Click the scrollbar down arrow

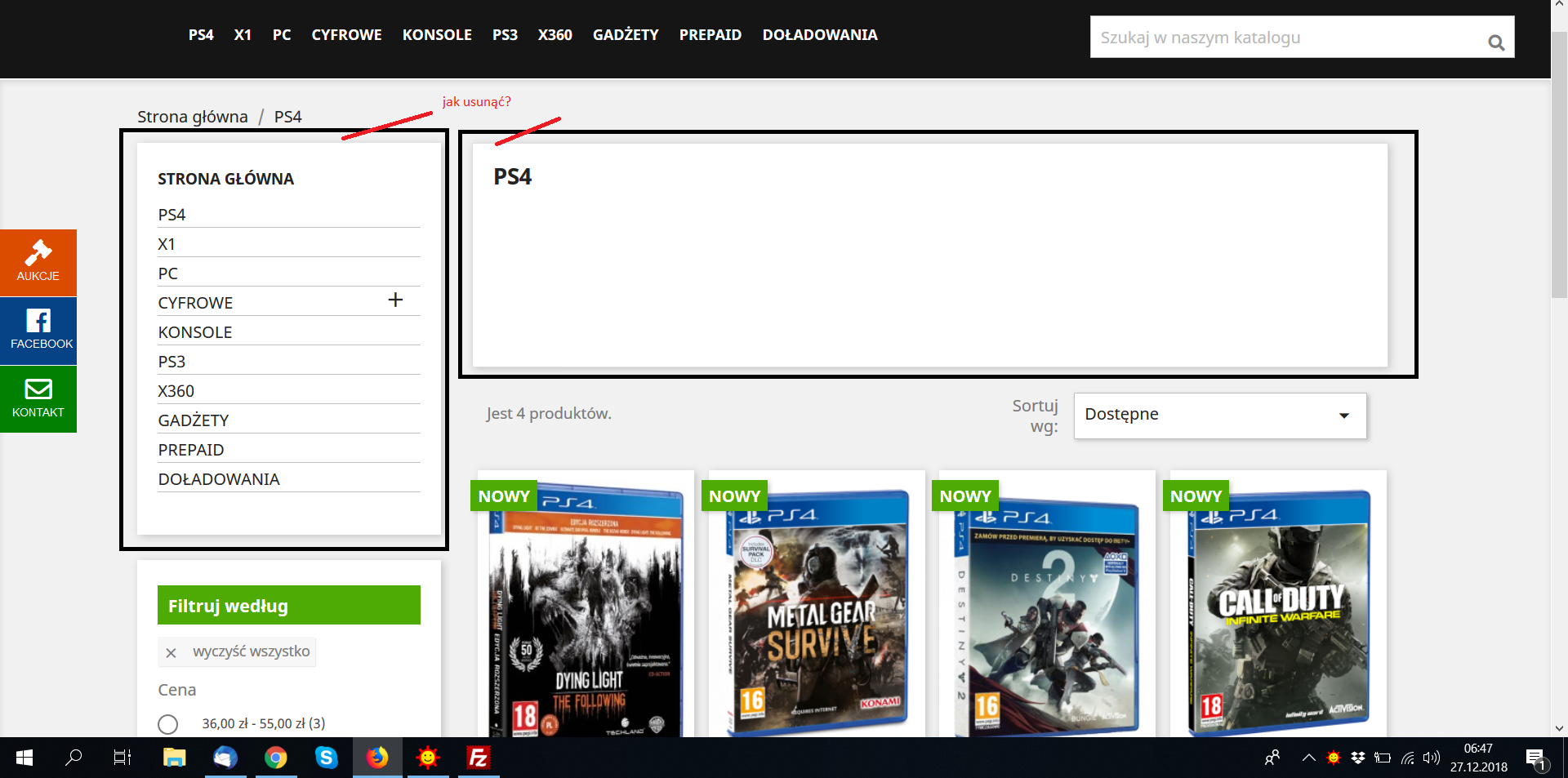click(1559, 728)
